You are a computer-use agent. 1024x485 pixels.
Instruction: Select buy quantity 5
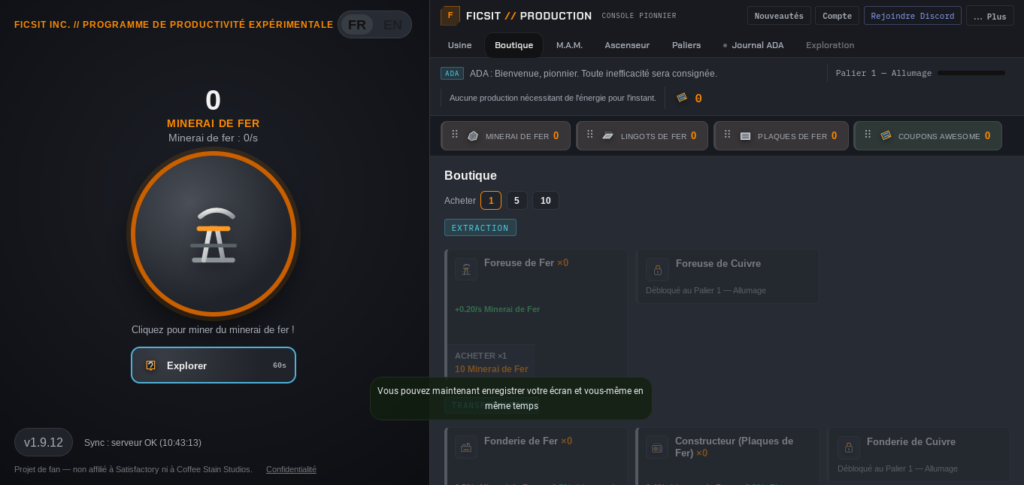tap(517, 200)
